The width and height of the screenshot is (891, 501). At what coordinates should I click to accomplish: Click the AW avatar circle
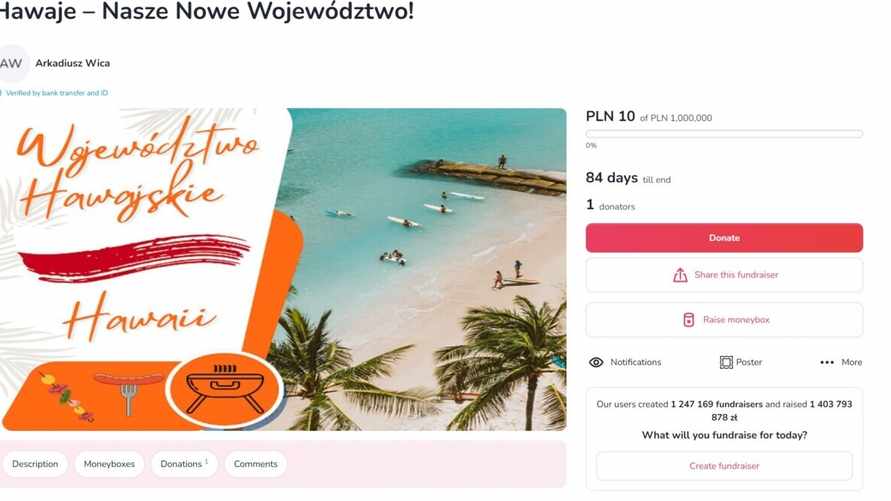point(11,63)
